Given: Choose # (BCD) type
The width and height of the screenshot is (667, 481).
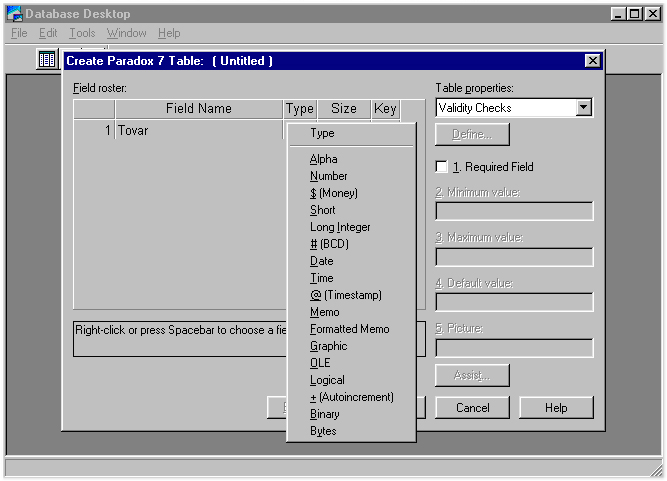Looking at the screenshot, I should [329, 244].
